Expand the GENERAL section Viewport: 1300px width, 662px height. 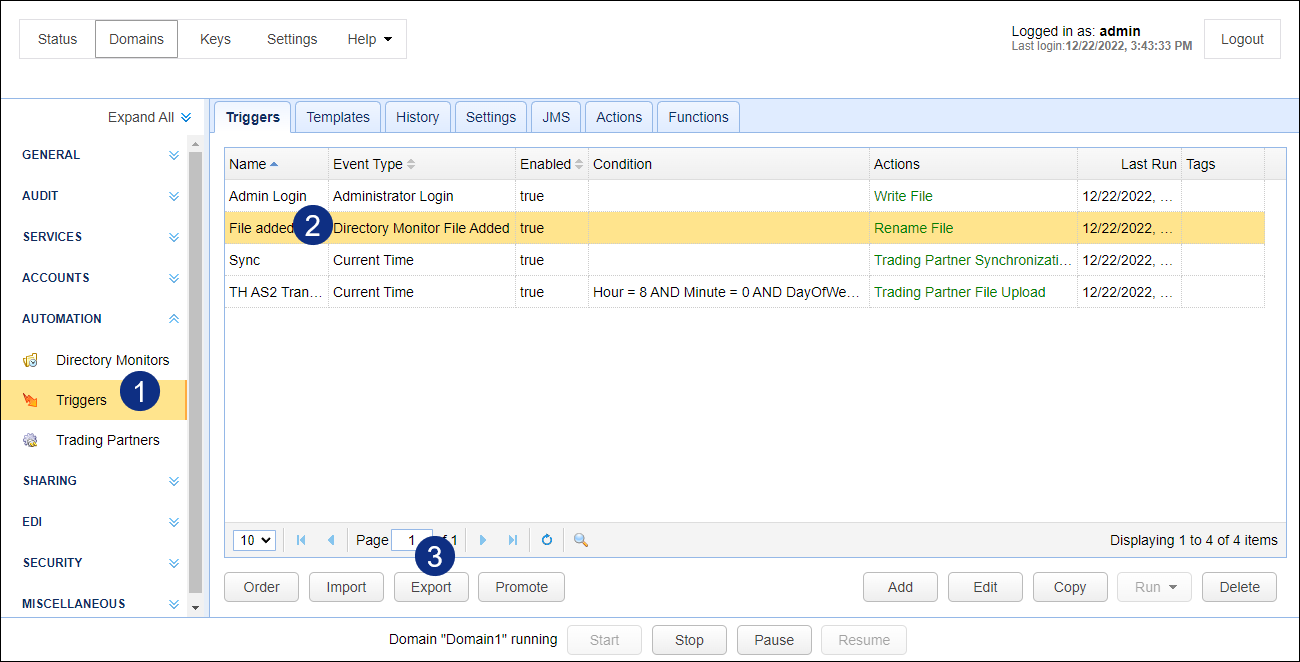(x=174, y=155)
